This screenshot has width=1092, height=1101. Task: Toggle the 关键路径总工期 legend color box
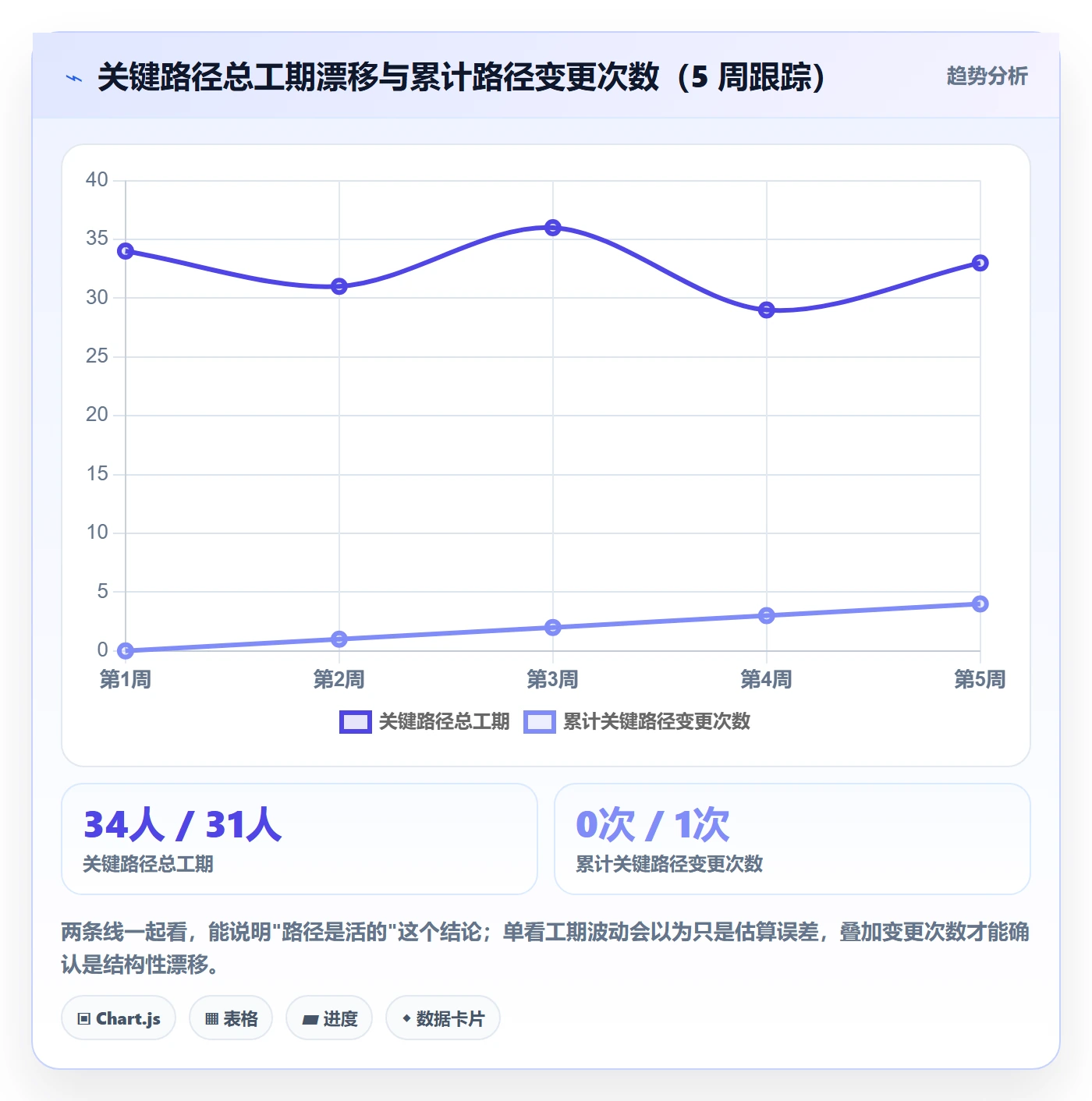pyautogui.click(x=356, y=722)
